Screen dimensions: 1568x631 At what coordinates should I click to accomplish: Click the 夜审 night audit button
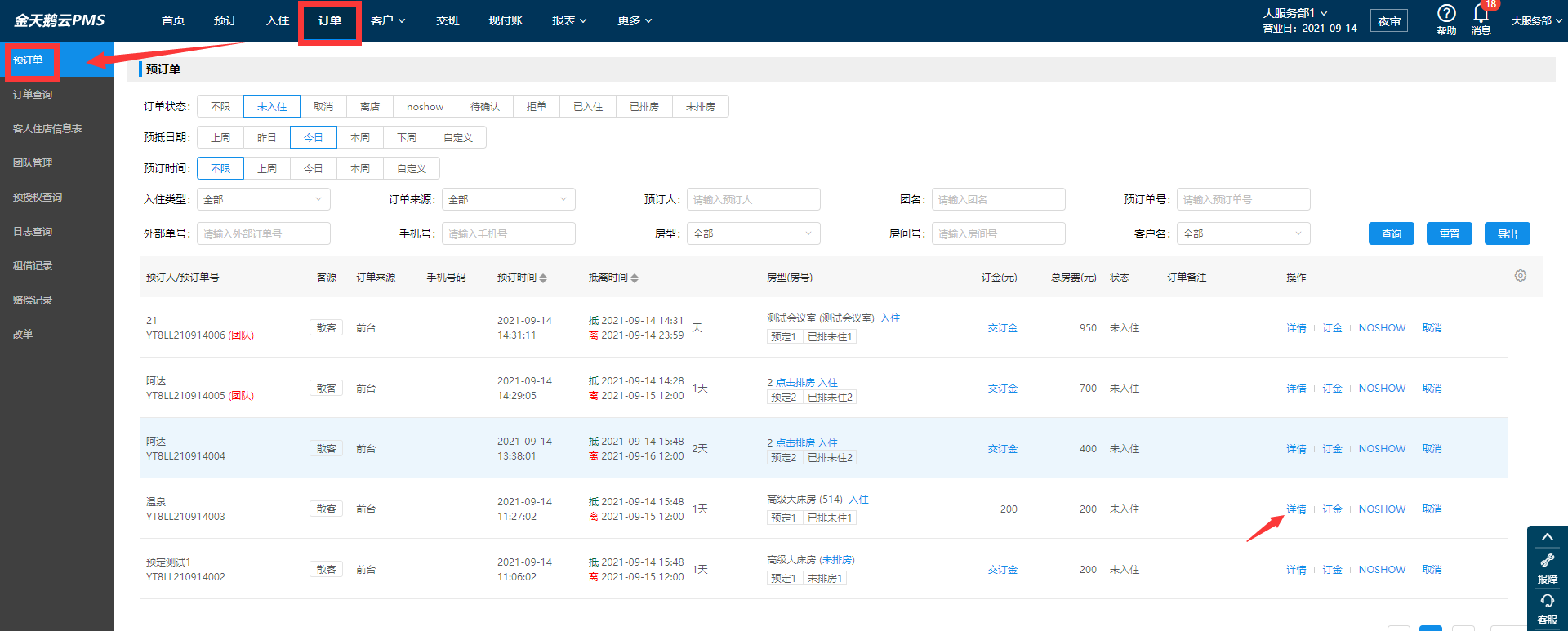pyautogui.click(x=1389, y=21)
